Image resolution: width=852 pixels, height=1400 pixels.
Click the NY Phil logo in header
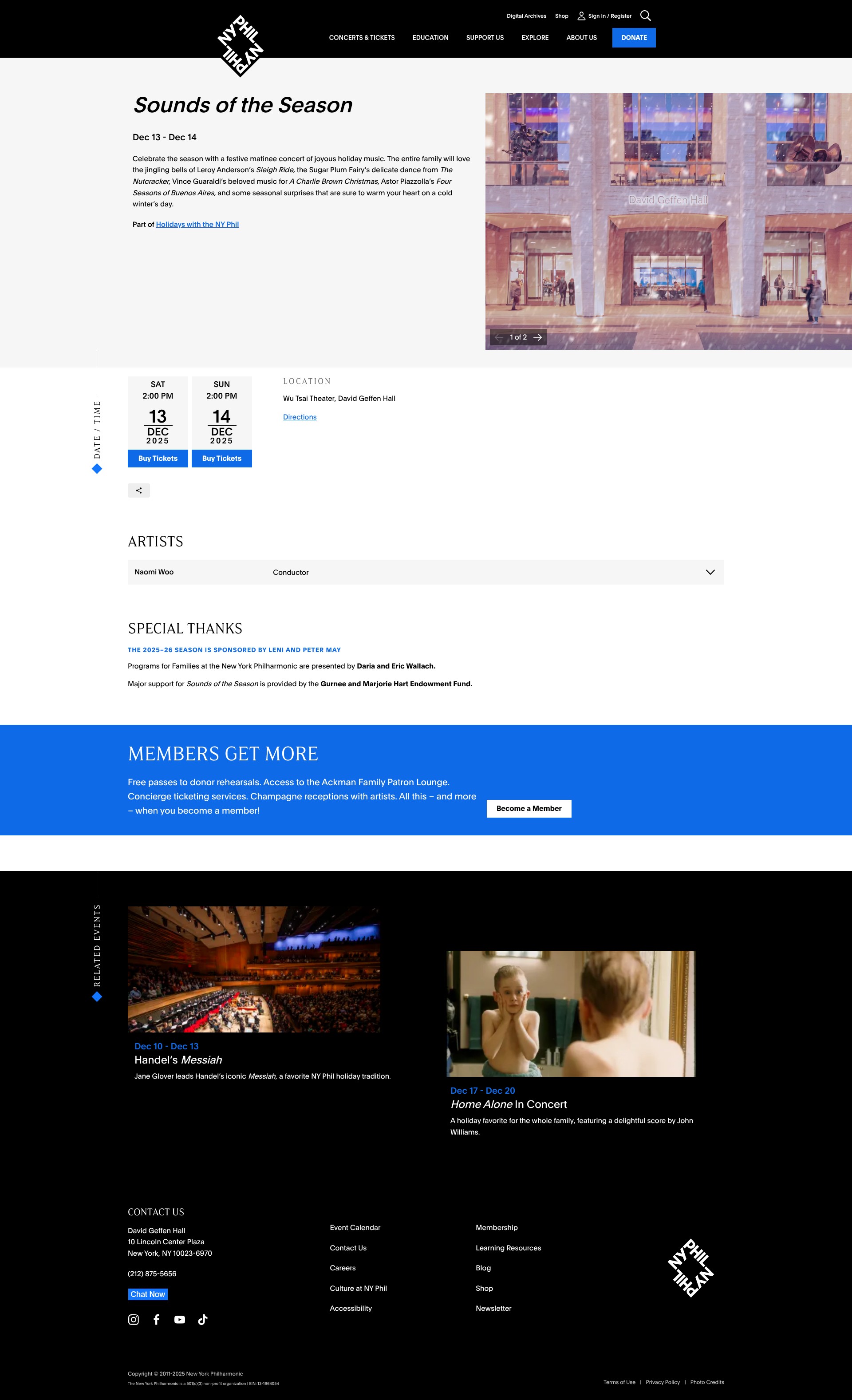point(240,45)
